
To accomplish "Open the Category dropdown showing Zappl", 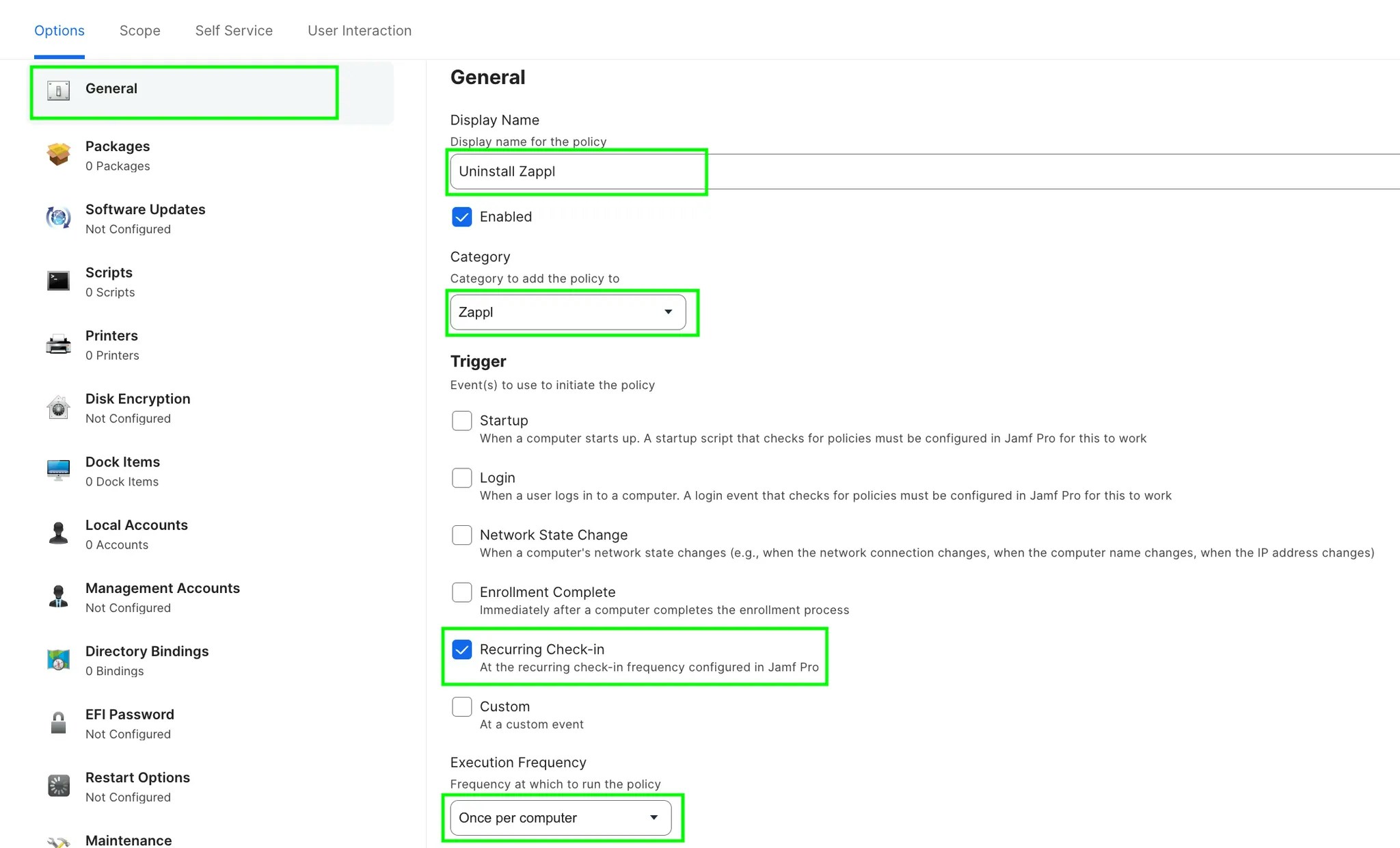I will pos(567,313).
